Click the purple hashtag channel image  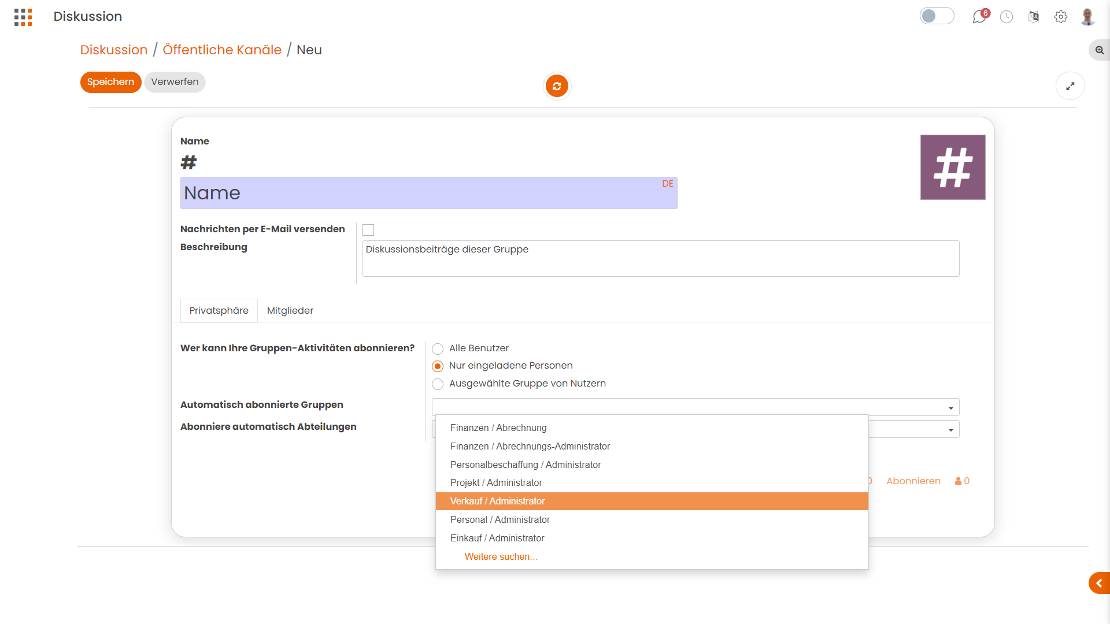point(953,167)
